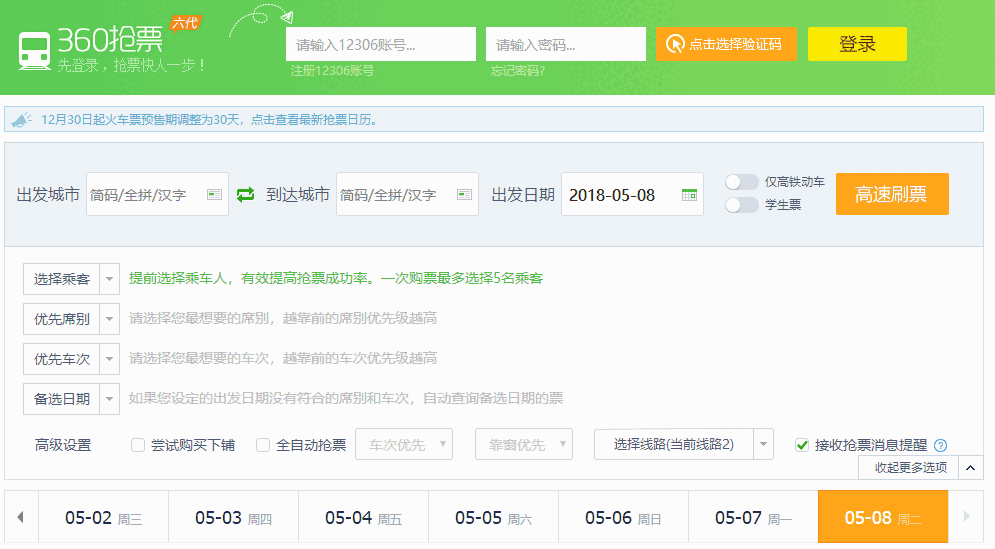Screen dimensions: 995x549
Task: Open the 车次优先 combo box
Action: [404, 444]
